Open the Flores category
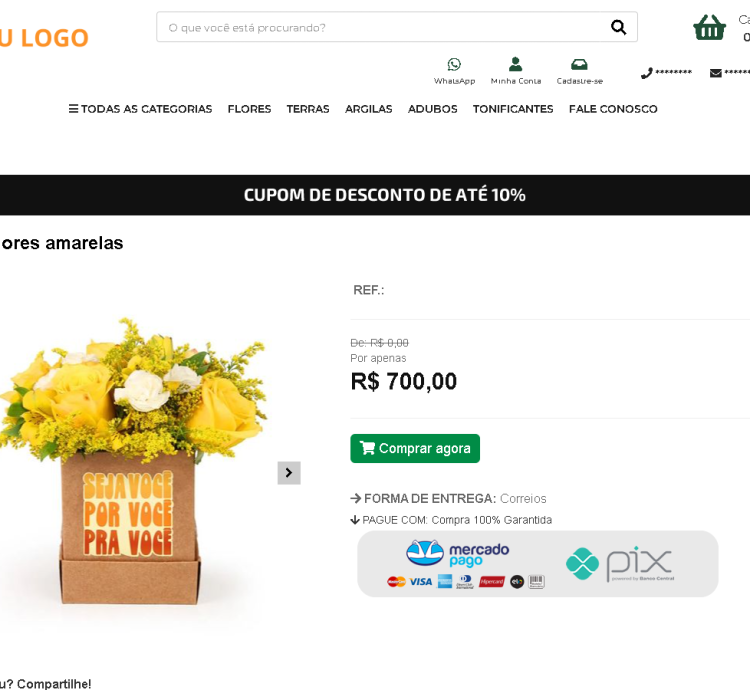Screen dimensions: 750x690 pos(249,109)
